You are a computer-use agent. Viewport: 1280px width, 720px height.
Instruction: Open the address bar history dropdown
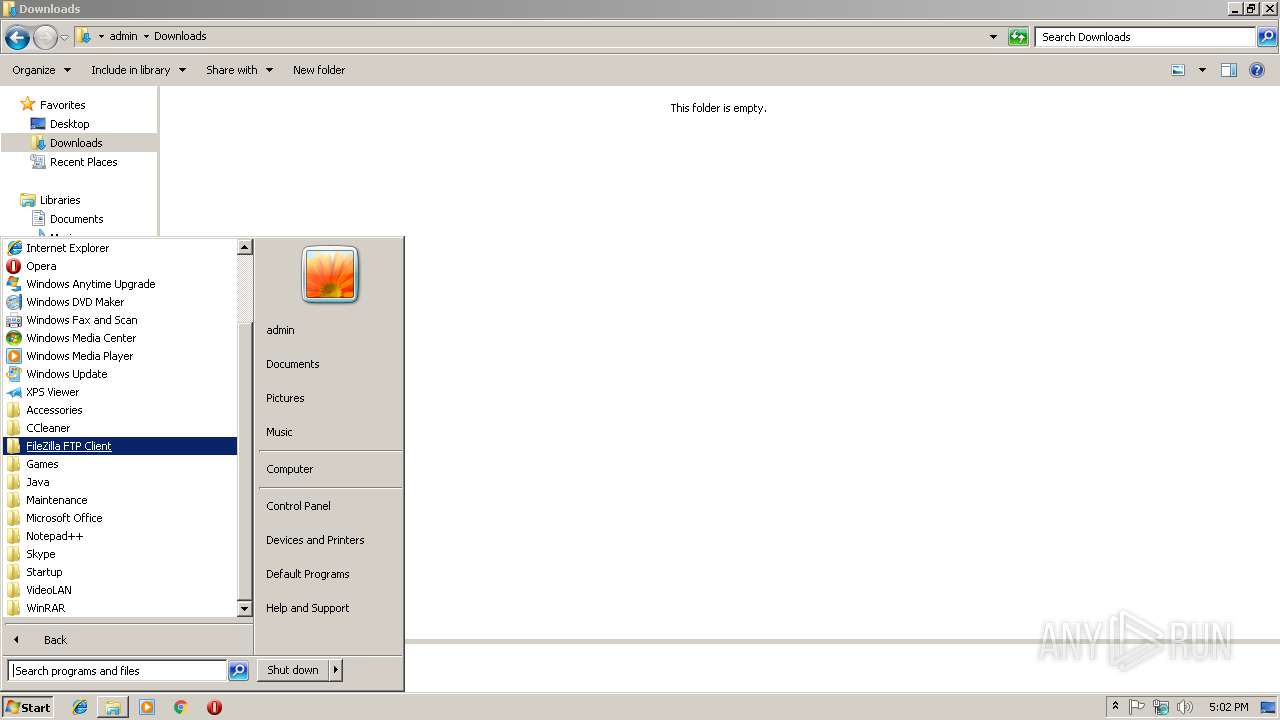(993, 37)
